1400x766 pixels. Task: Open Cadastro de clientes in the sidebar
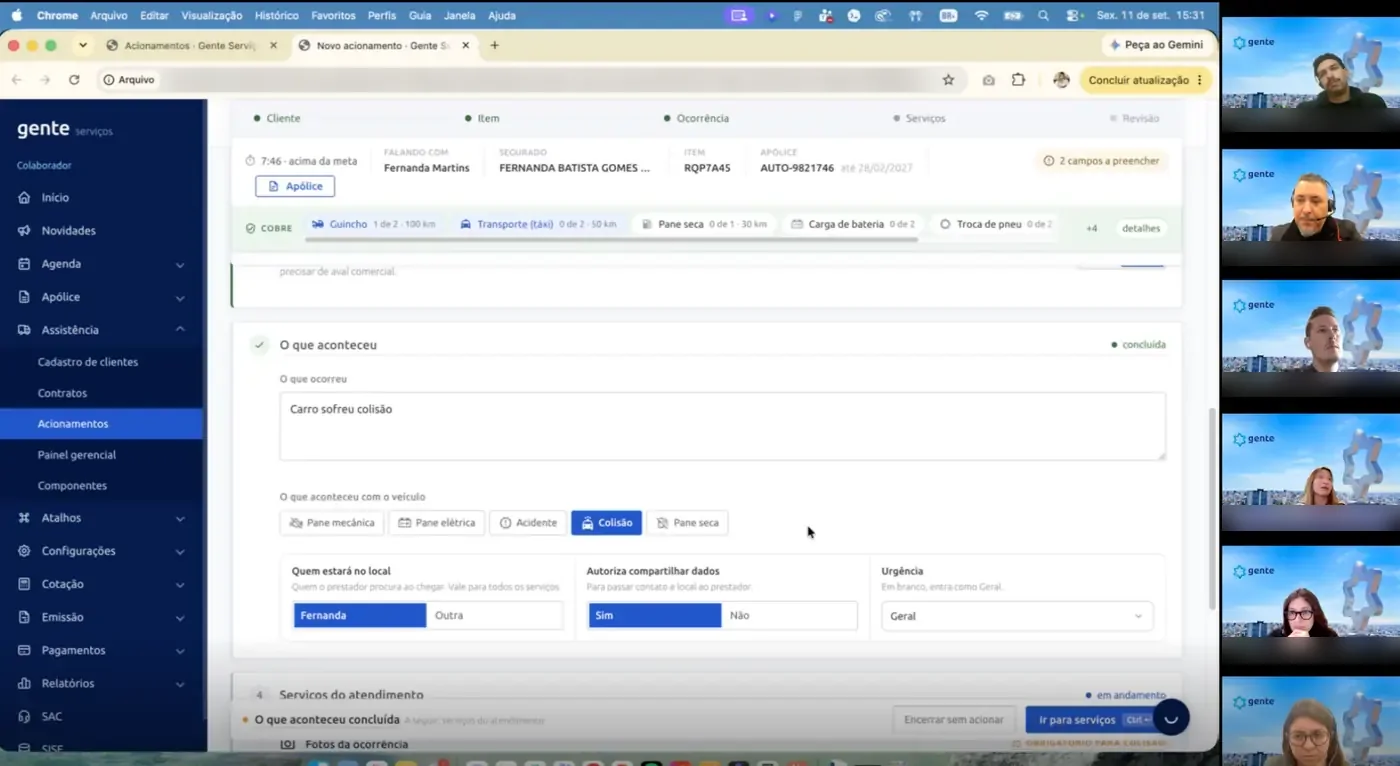(x=88, y=362)
